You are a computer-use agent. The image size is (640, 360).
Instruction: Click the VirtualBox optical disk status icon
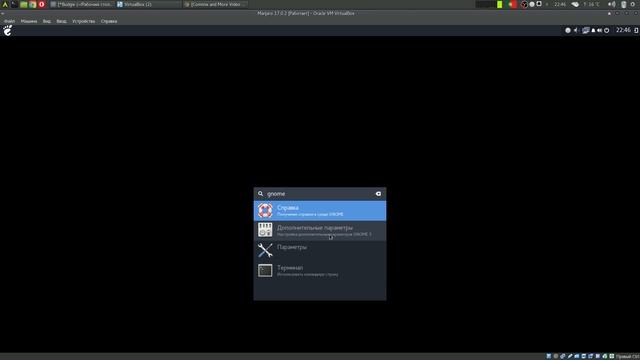pyautogui.click(x=556, y=356)
